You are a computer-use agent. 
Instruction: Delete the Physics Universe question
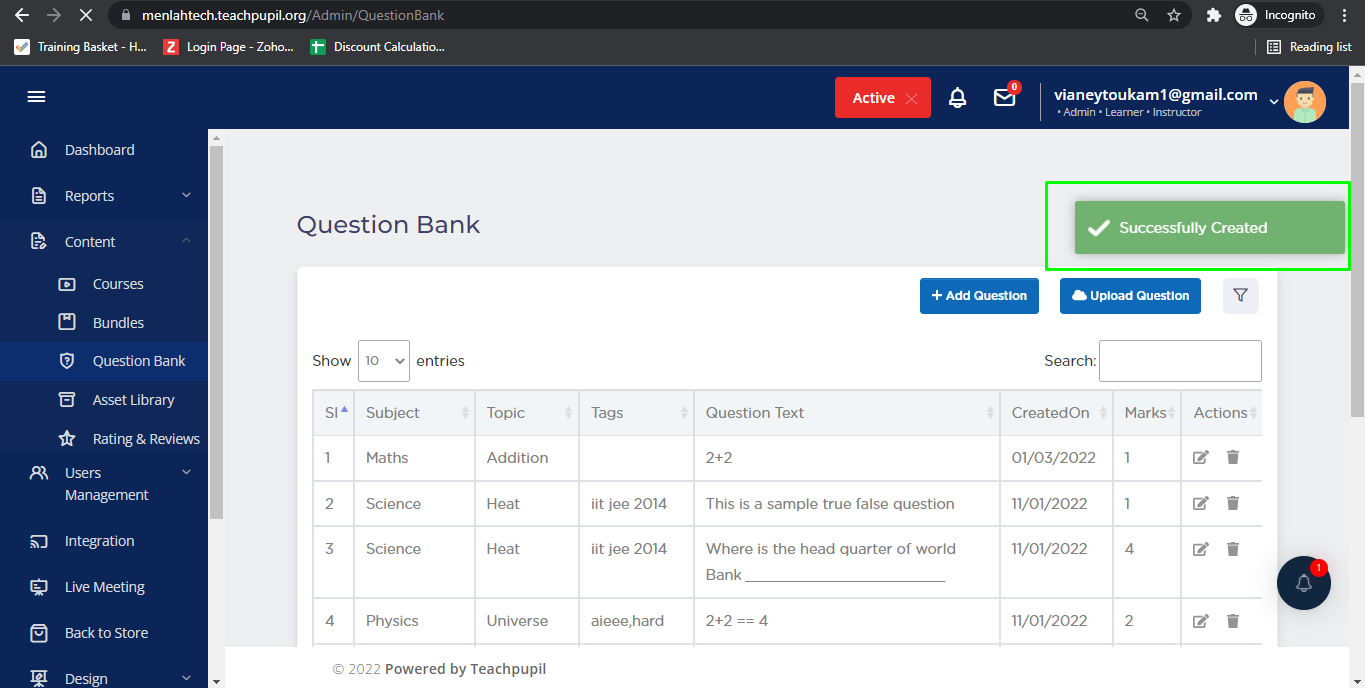point(1232,621)
